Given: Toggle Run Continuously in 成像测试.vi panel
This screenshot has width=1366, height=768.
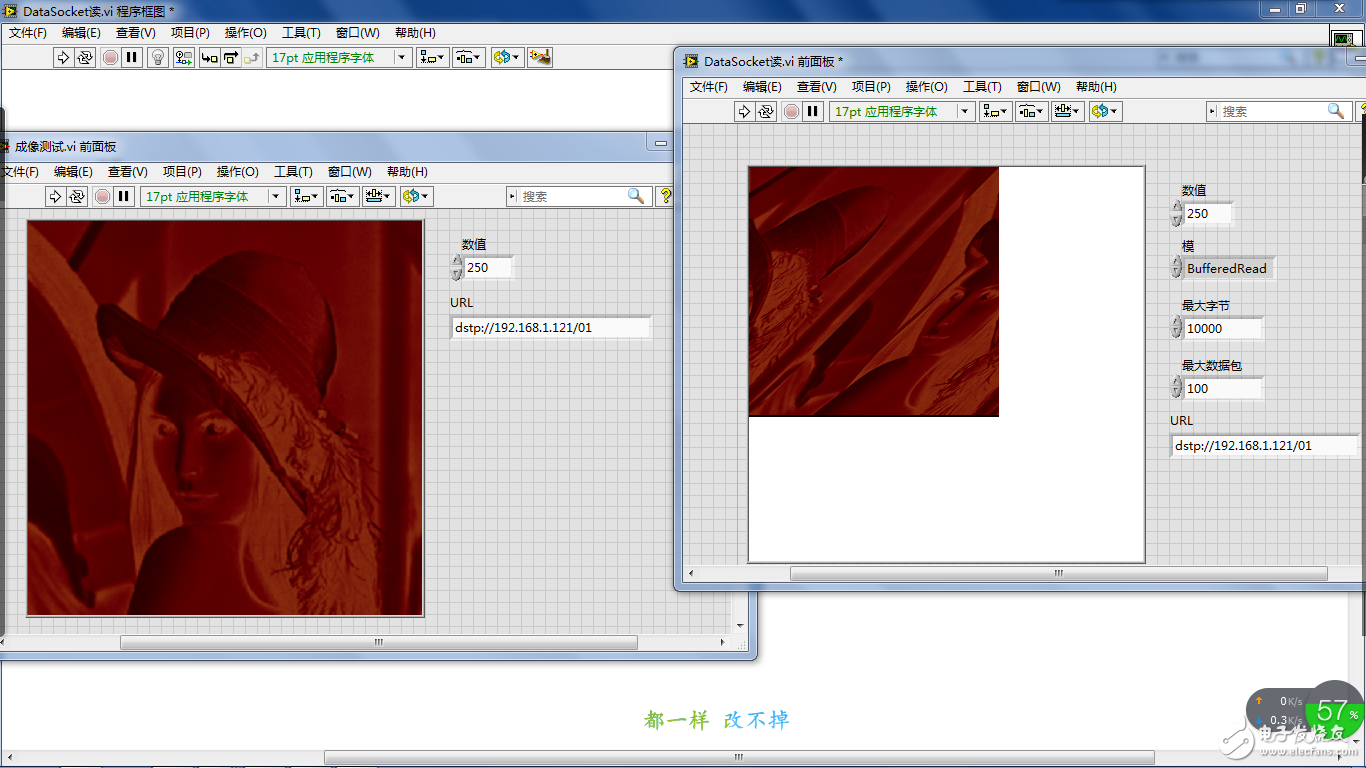Looking at the screenshot, I should coord(77,197).
